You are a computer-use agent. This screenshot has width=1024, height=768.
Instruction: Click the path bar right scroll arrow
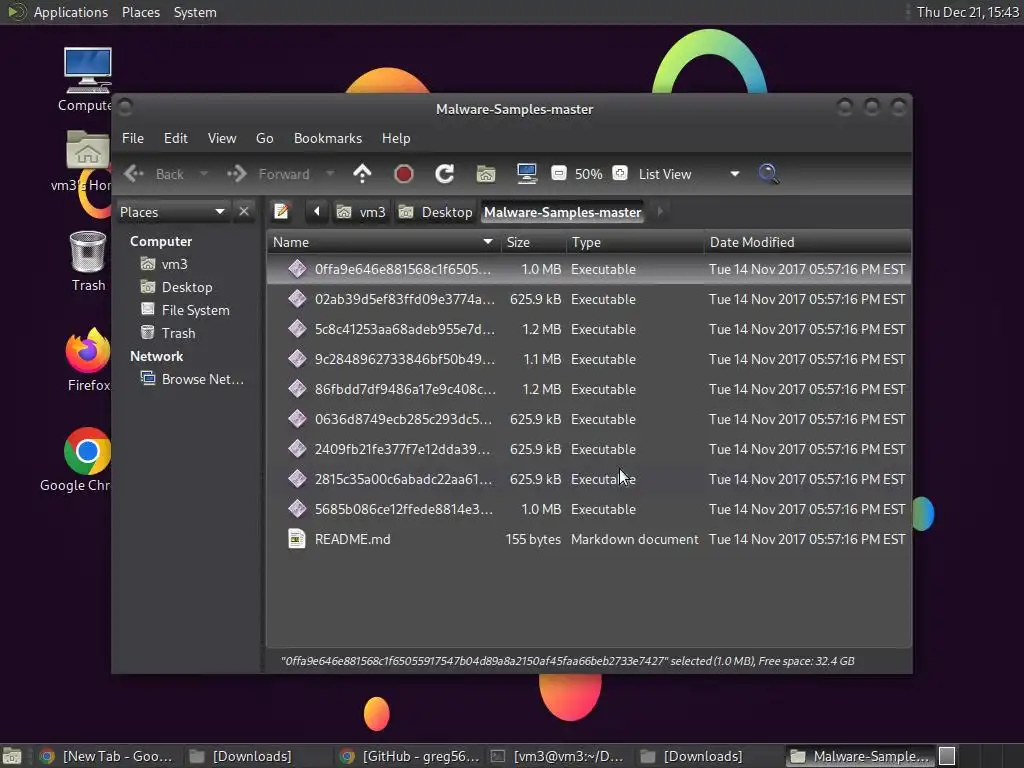(660, 212)
